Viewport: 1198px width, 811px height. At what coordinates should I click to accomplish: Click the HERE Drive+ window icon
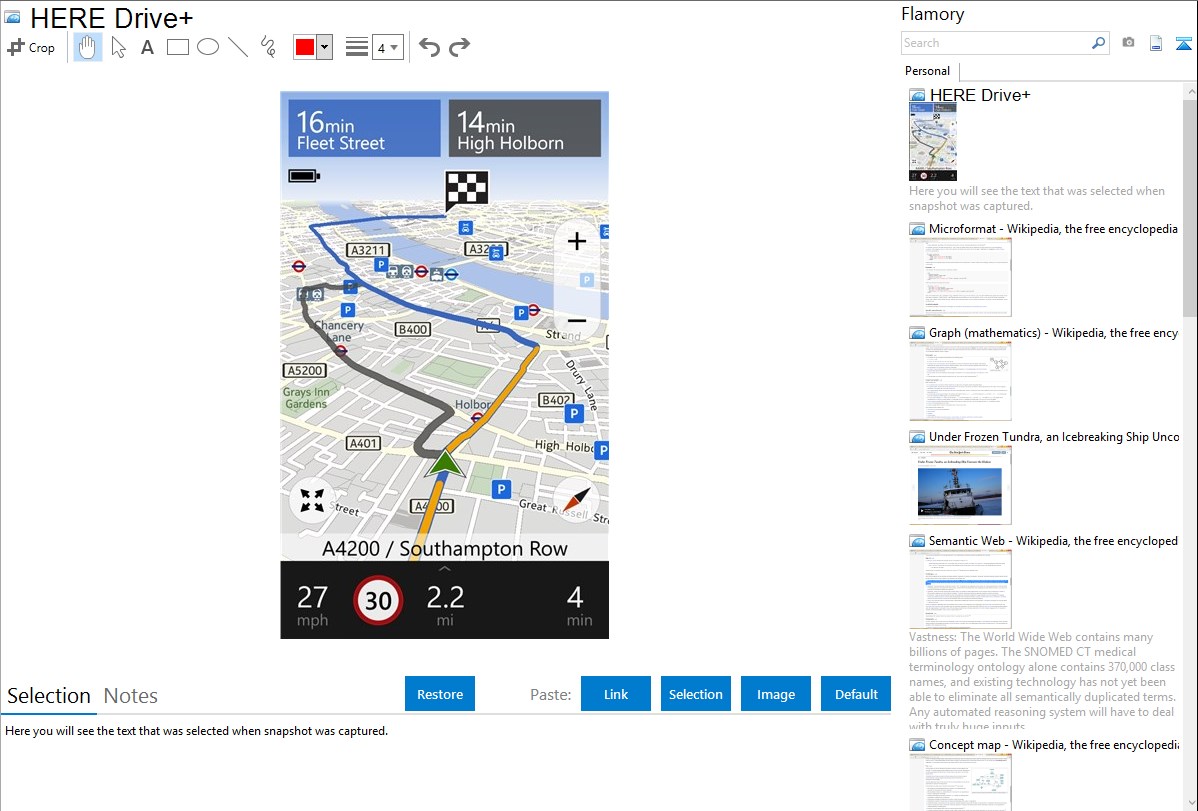(x=12, y=17)
